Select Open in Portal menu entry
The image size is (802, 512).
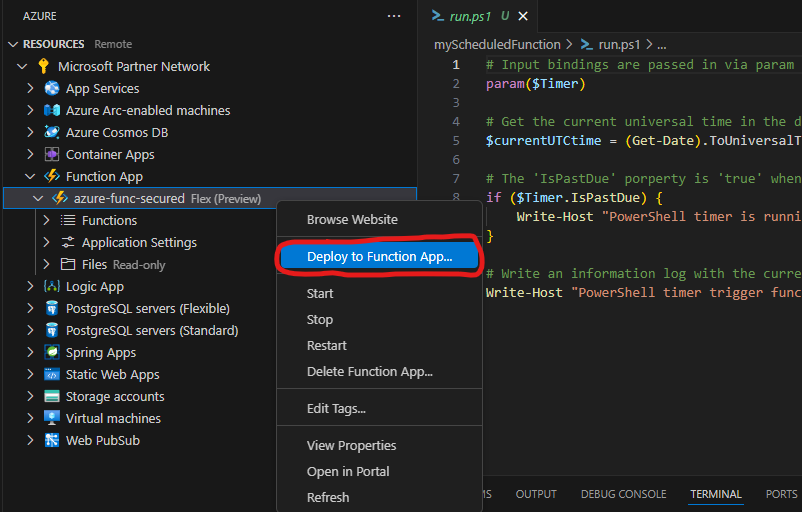tap(348, 472)
